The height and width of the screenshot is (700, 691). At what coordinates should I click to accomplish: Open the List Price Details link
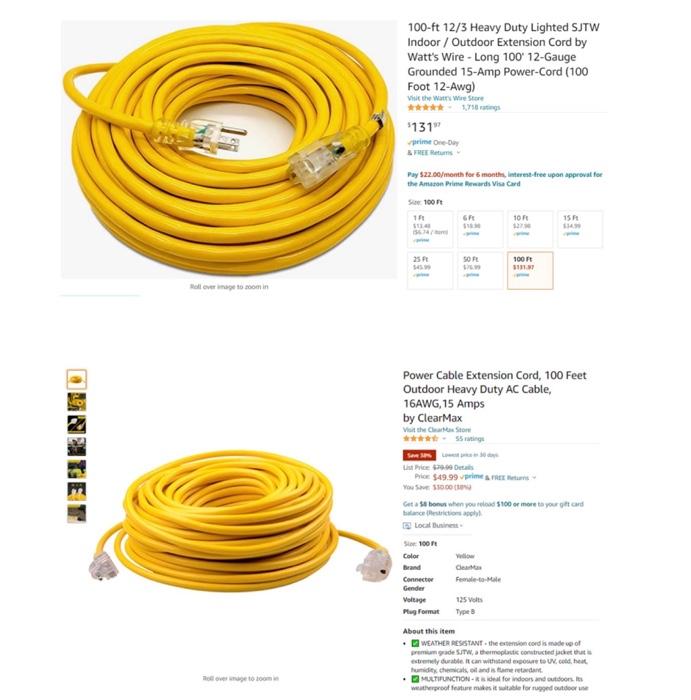pyautogui.click(x=464, y=467)
